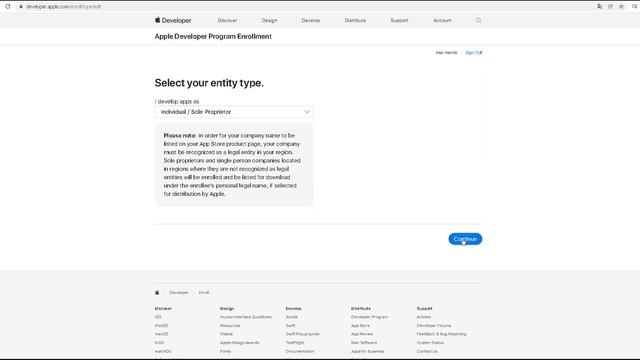This screenshot has width=640, height=360.
Task: Bookmark this page with the star icon
Action: (x=621, y=7)
